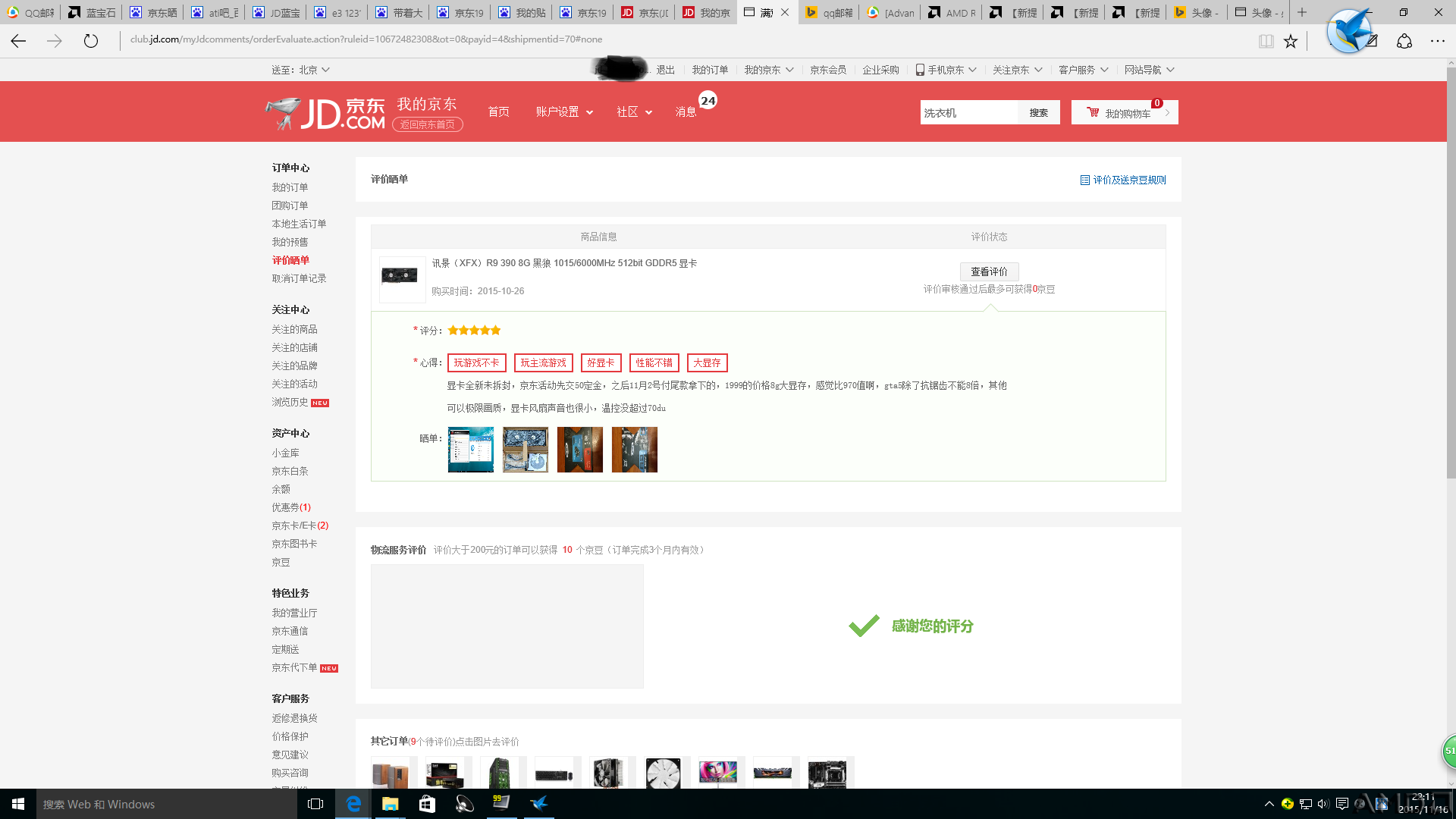Click the five-star rating
The width and height of the screenshot is (1456, 819).
474,331
